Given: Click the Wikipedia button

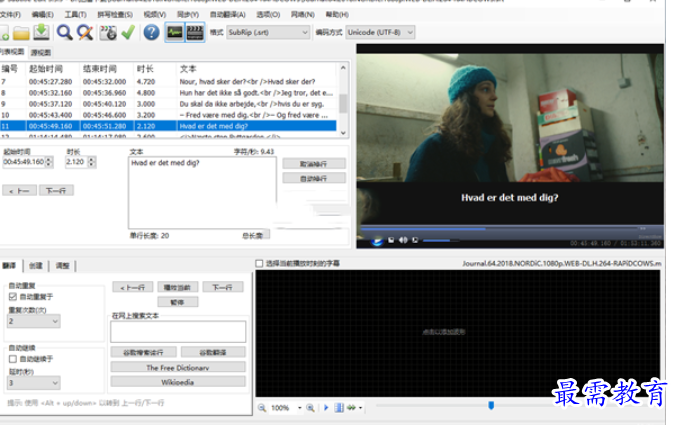Looking at the screenshot, I should coord(178,382).
